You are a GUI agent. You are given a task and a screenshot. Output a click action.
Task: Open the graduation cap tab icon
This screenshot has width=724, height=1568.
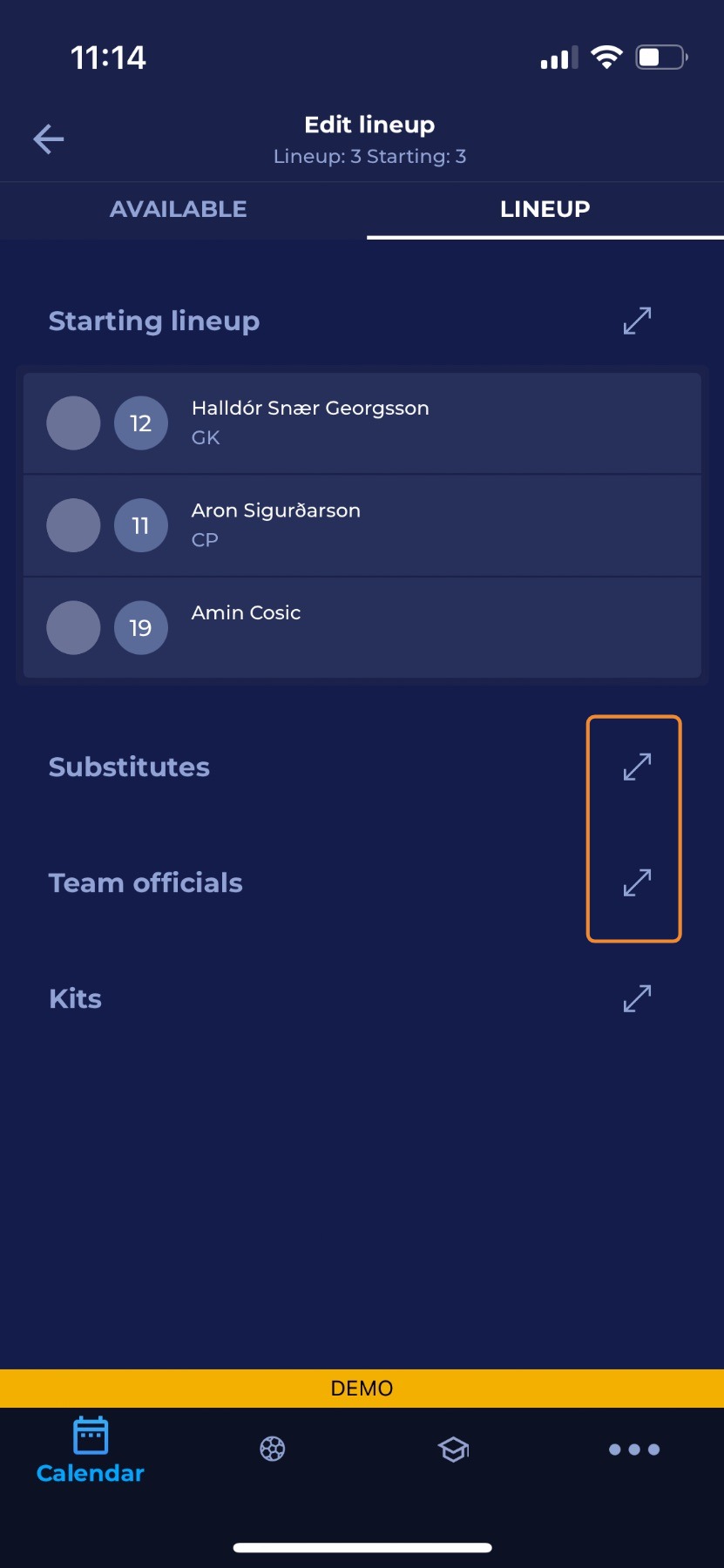[x=453, y=1450]
